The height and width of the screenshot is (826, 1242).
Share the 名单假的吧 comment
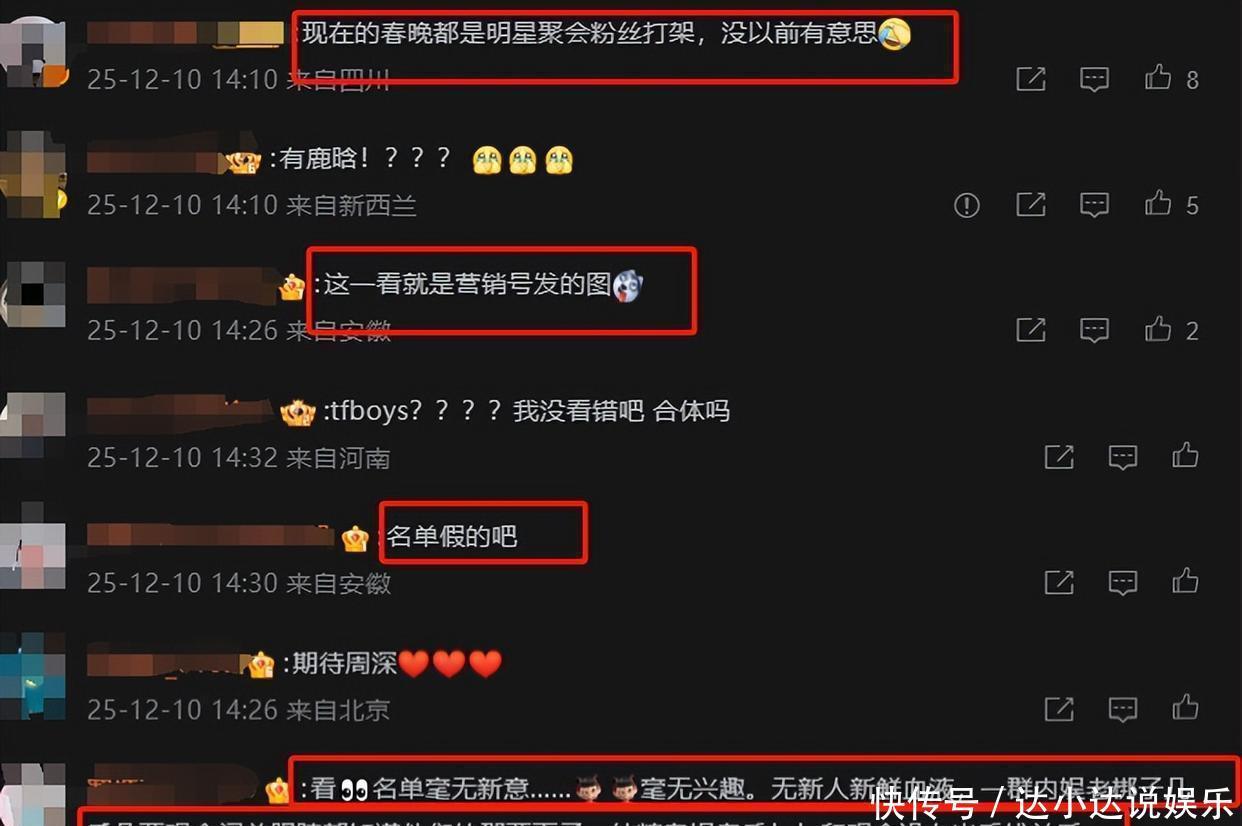coord(1059,582)
